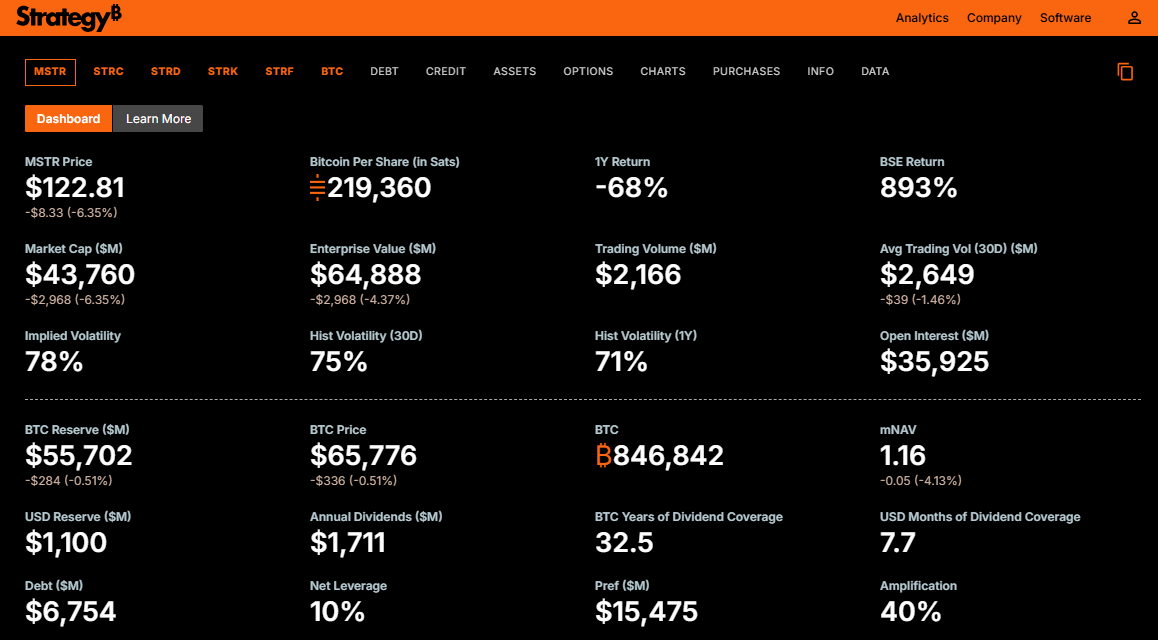
Task: Click the Strategy logo in header
Action: pos(69,18)
